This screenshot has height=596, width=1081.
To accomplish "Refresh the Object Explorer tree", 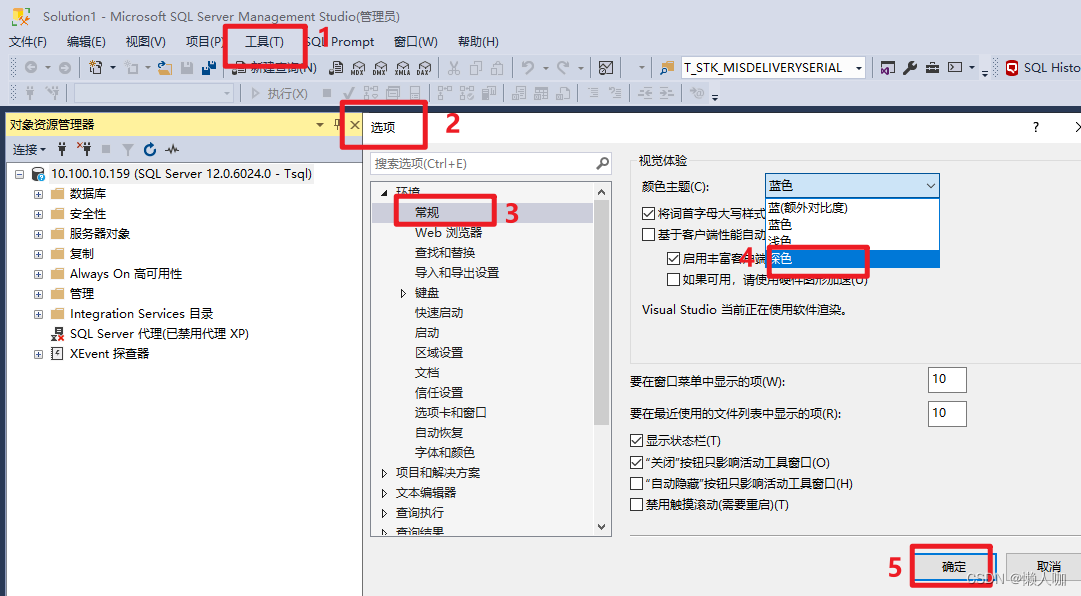I will pos(150,149).
